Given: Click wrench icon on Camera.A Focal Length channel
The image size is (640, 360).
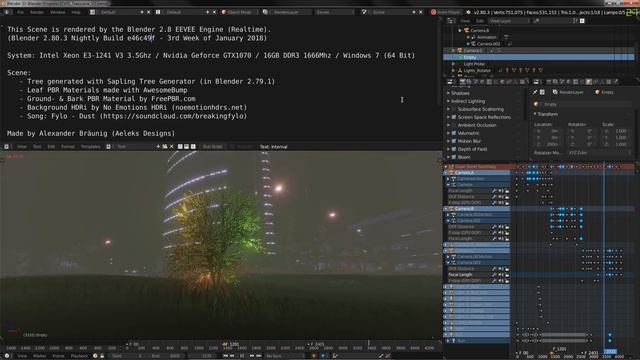Looking at the screenshot, I should [x=494, y=191].
